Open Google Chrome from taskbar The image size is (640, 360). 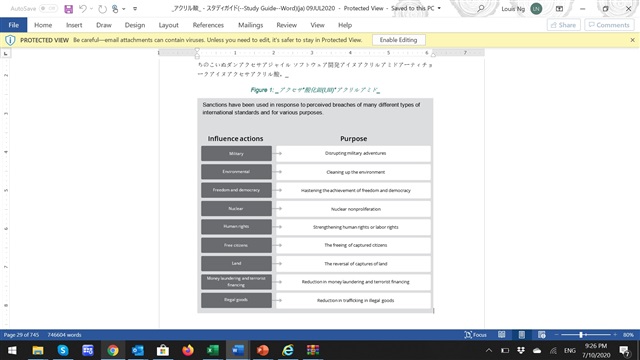(x=113, y=350)
